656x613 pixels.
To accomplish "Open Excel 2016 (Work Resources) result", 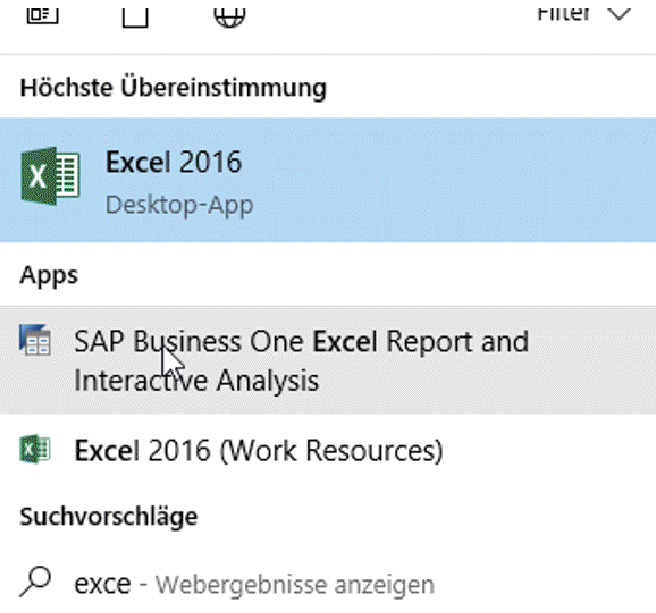I will pos(258,451).
